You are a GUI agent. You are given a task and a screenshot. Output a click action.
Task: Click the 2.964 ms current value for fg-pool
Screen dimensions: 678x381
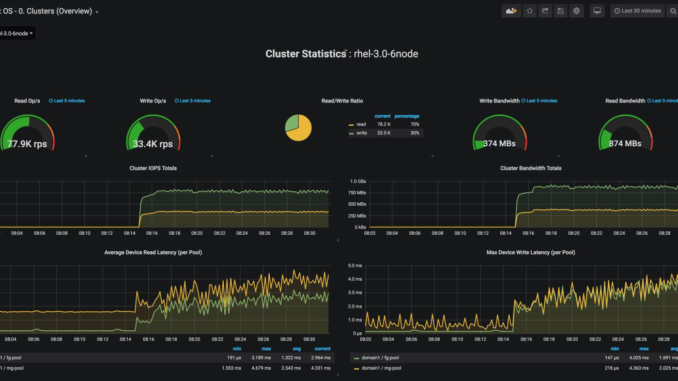pyautogui.click(x=320, y=358)
